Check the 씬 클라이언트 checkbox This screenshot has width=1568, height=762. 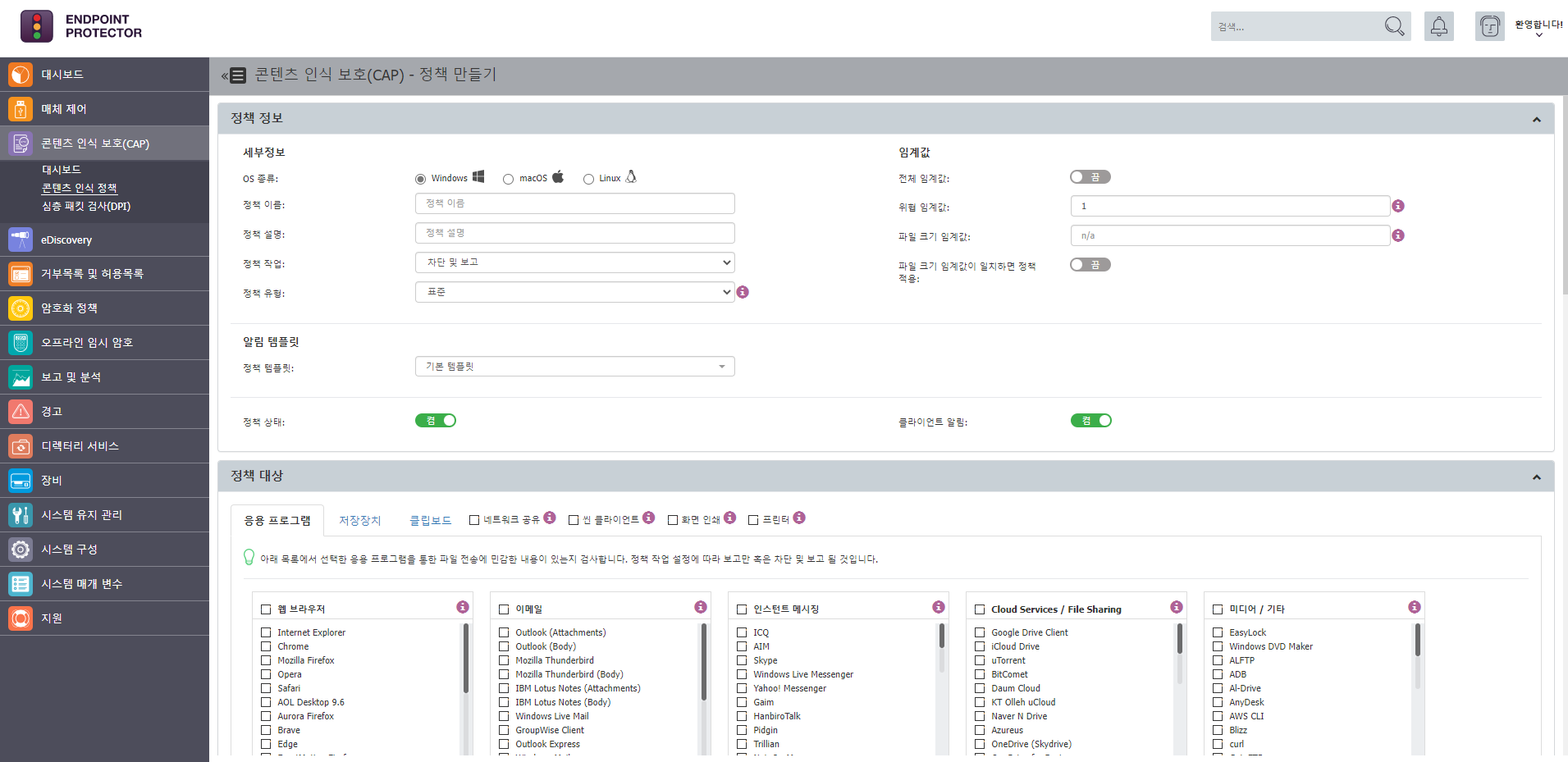pyautogui.click(x=574, y=520)
